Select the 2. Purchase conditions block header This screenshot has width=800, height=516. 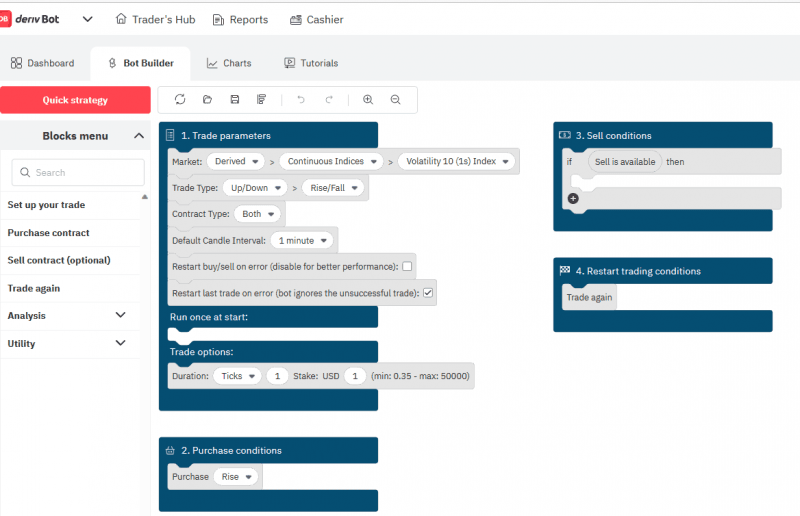click(x=268, y=450)
